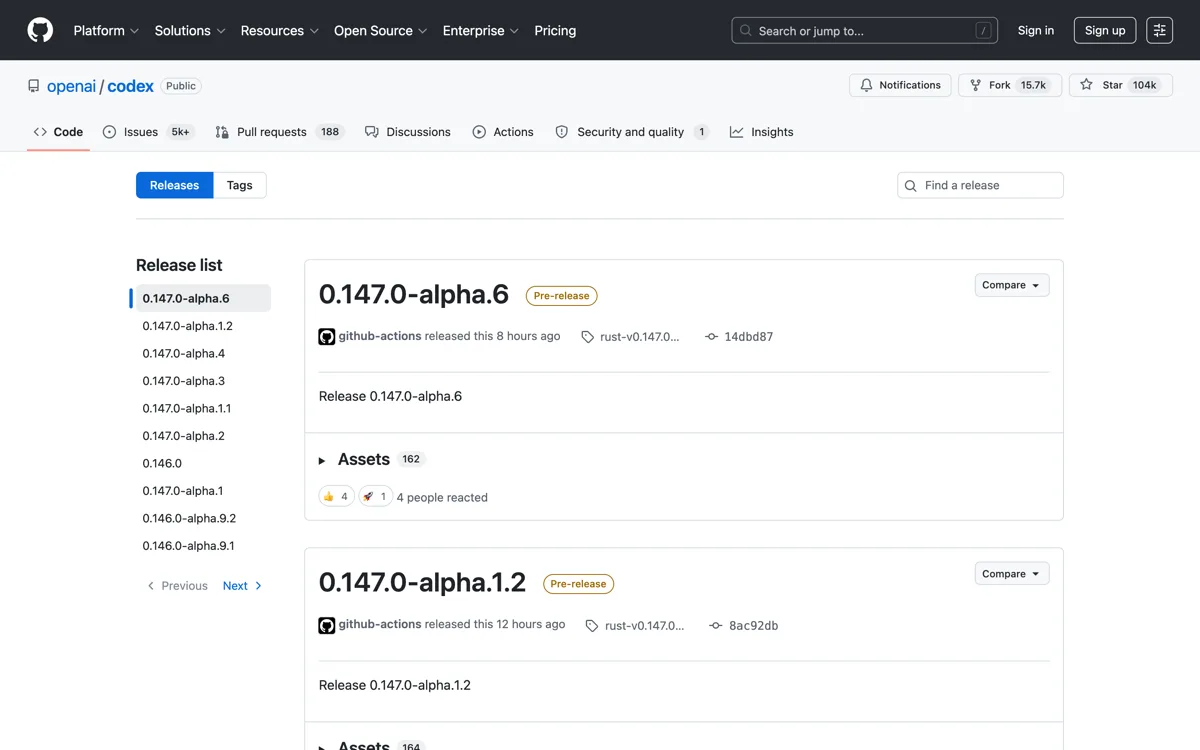The width and height of the screenshot is (1200, 750).
Task: Select the commit icon beside 14dbd87
Action: coord(711,337)
